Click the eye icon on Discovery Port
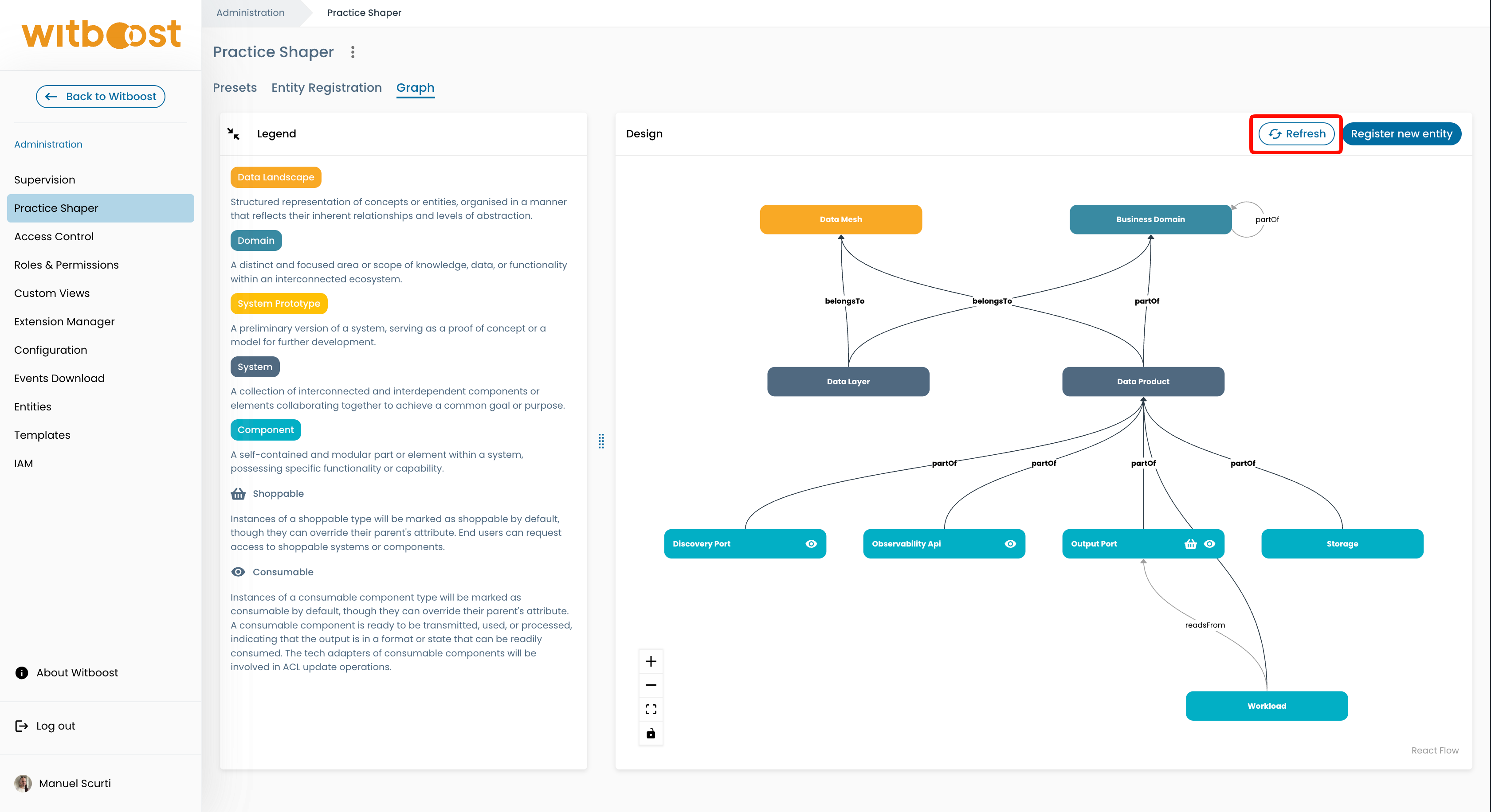This screenshot has width=1491, height=812. click(811, 544)
